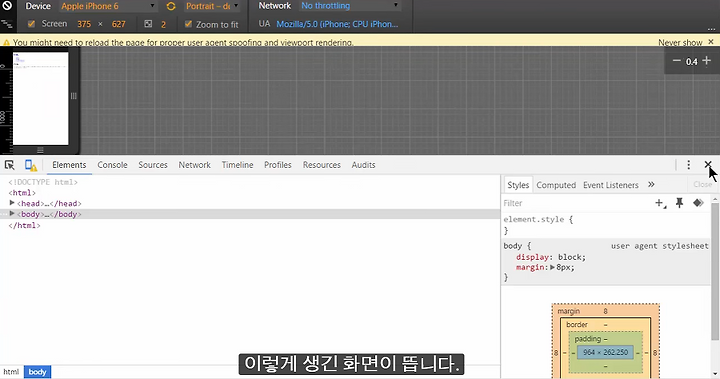Click the display: block property
Image resolution: width=720 pixels, height=379 pixels.
click(551, 257)
